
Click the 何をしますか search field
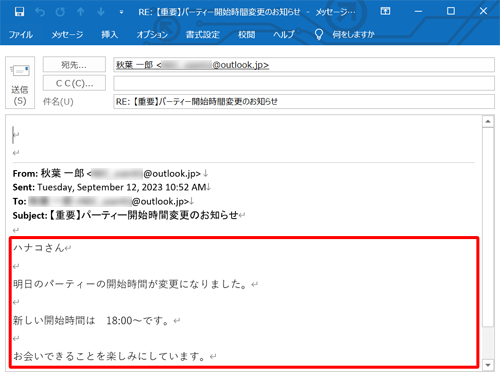click(x=353, y=34)
